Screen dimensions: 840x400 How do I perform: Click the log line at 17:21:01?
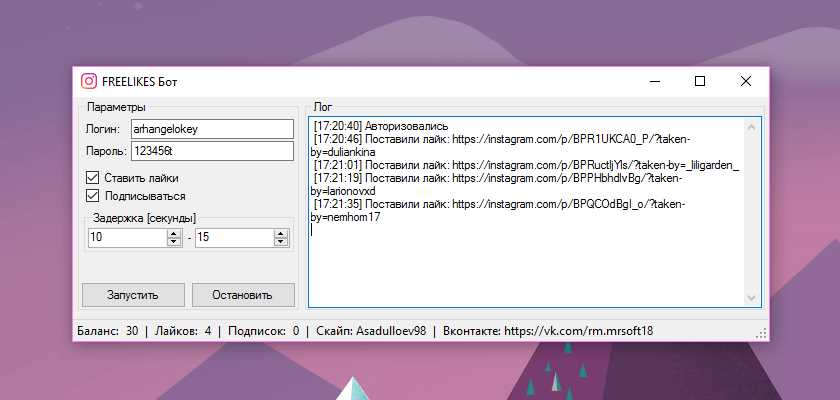click(526, 165)
